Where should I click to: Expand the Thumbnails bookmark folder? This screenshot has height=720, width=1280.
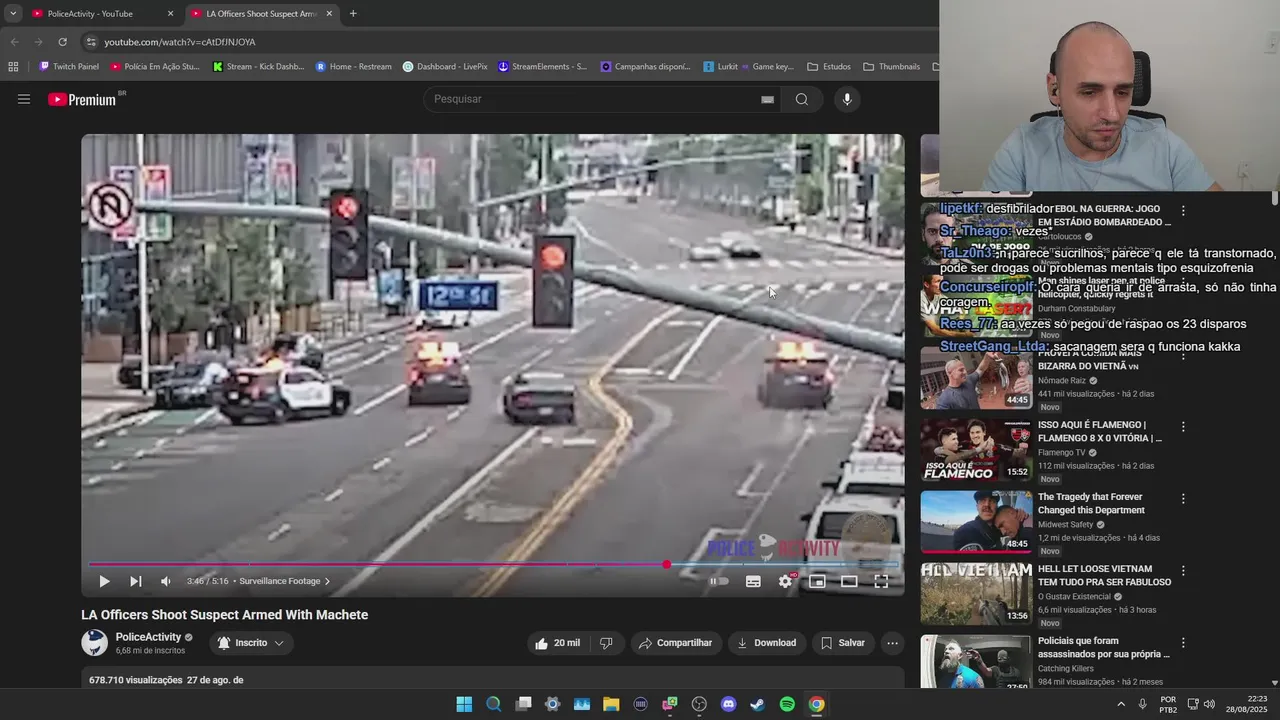891,67
